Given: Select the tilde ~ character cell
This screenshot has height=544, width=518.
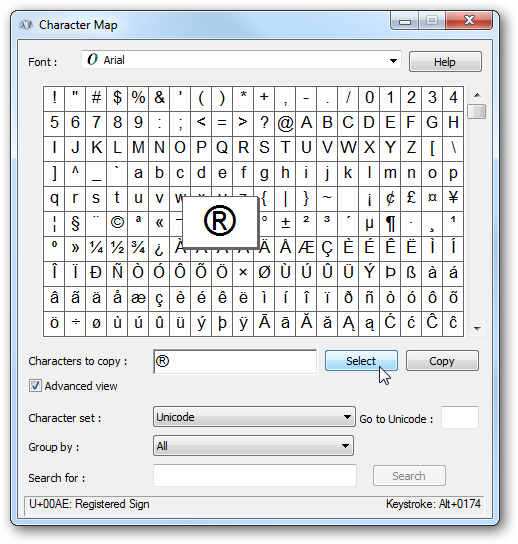Looking at the screenshot, I should (327, 198).
